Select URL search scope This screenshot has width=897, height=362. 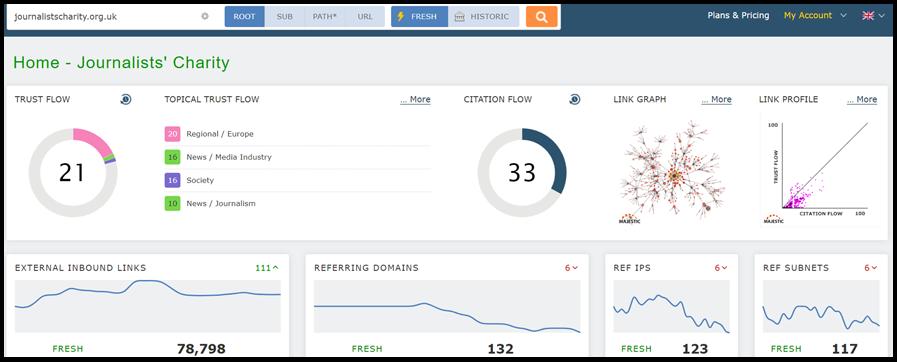click(365, 17)
